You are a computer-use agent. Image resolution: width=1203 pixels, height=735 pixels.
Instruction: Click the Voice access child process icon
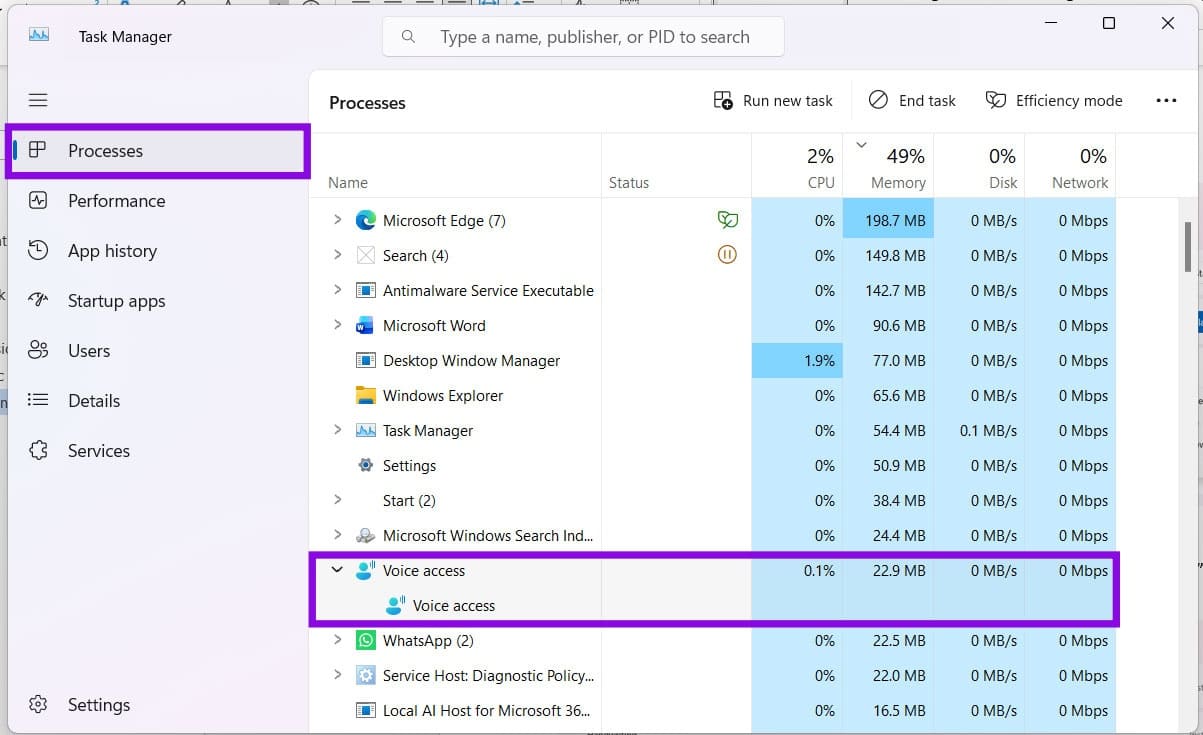pos(396,605)
